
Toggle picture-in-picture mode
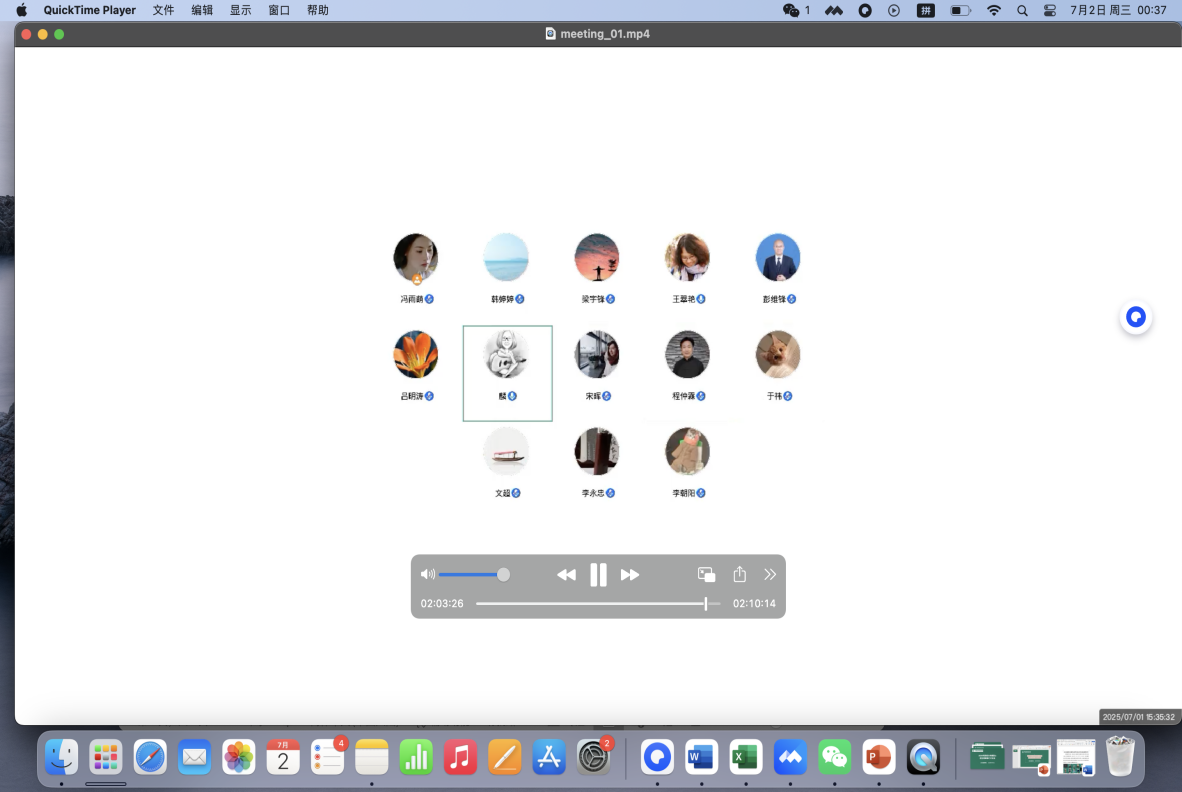[x=706, y=574]
